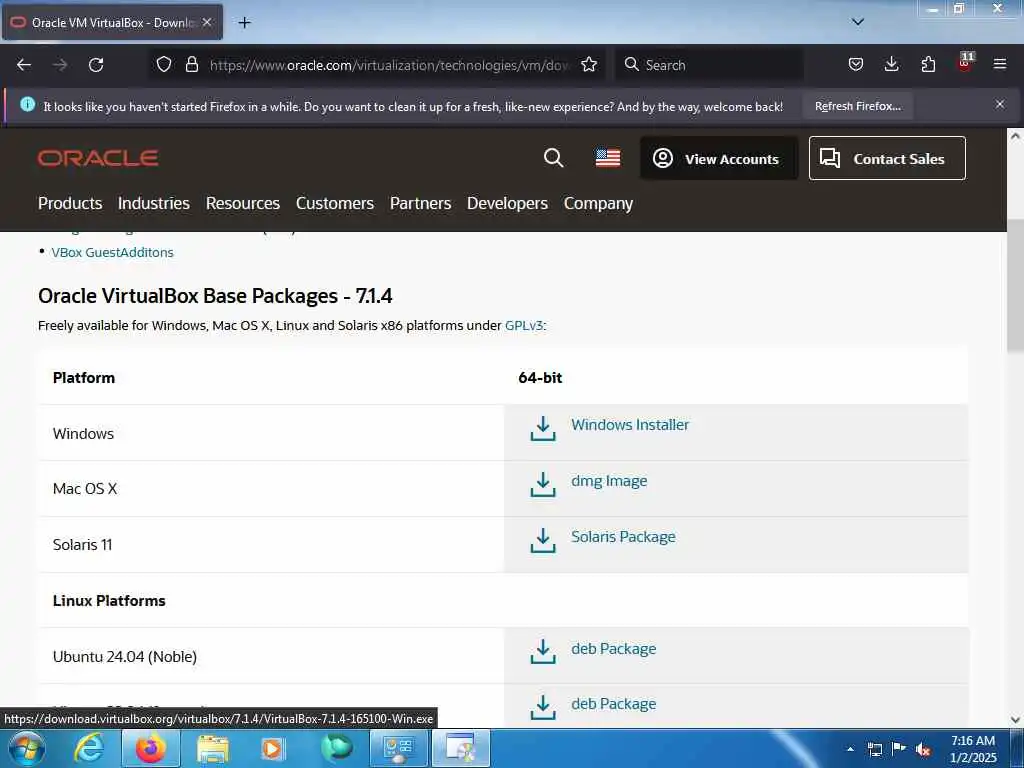Open the volume speaker tray icon

pyautogui.click(x=923, y=749)
